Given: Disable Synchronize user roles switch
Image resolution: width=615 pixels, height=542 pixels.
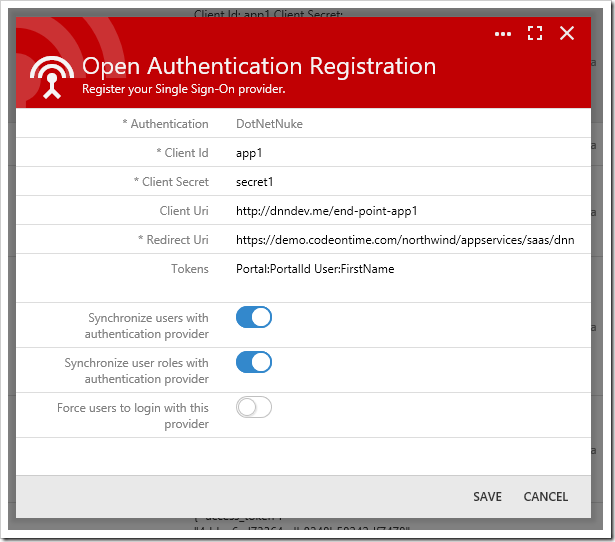Looking at the screenshot, I should click(254, 362).
